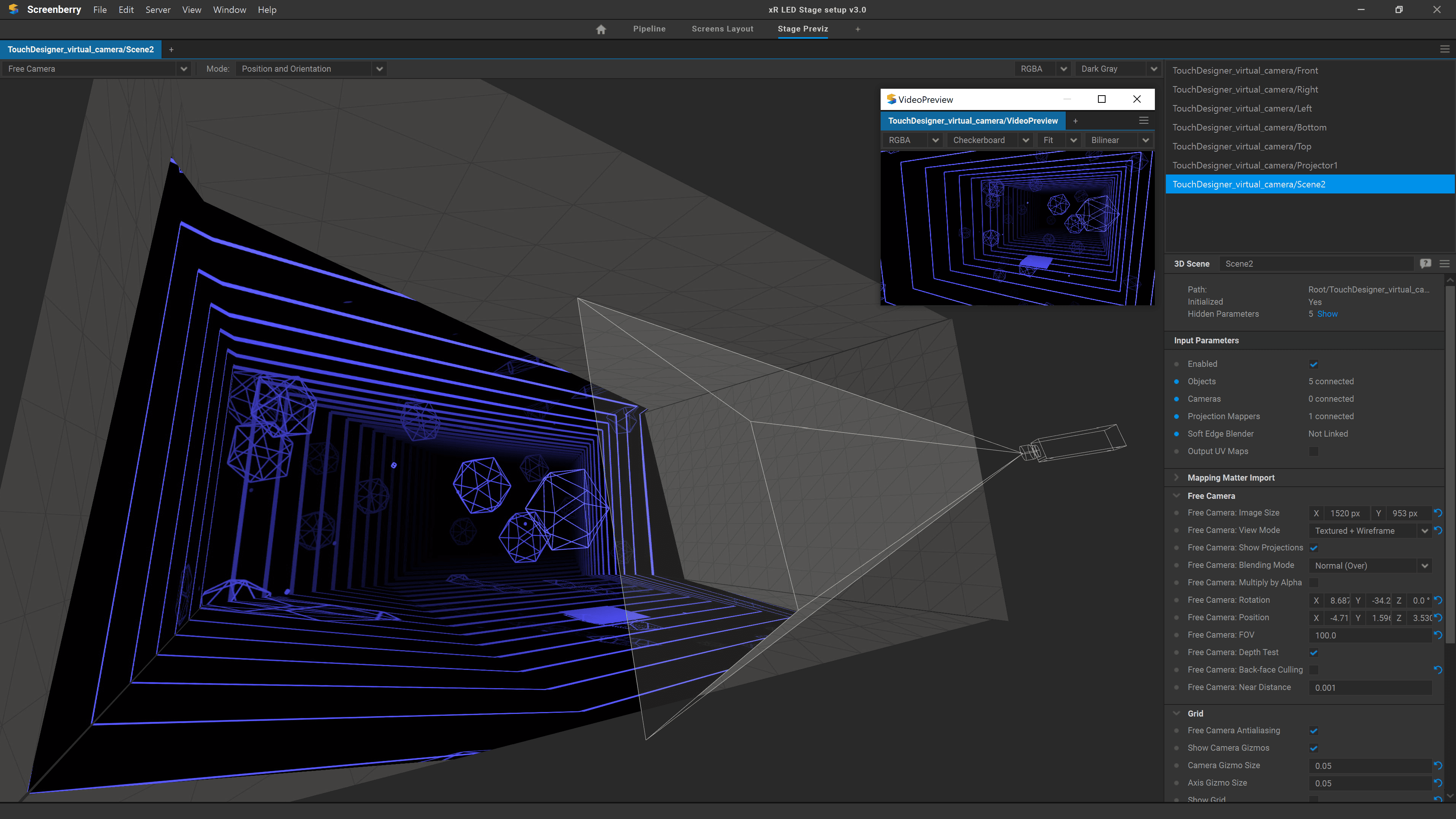Enable the Output UV Maps checkbox
Screen dimensions: 1456x819
point(1313,451)
